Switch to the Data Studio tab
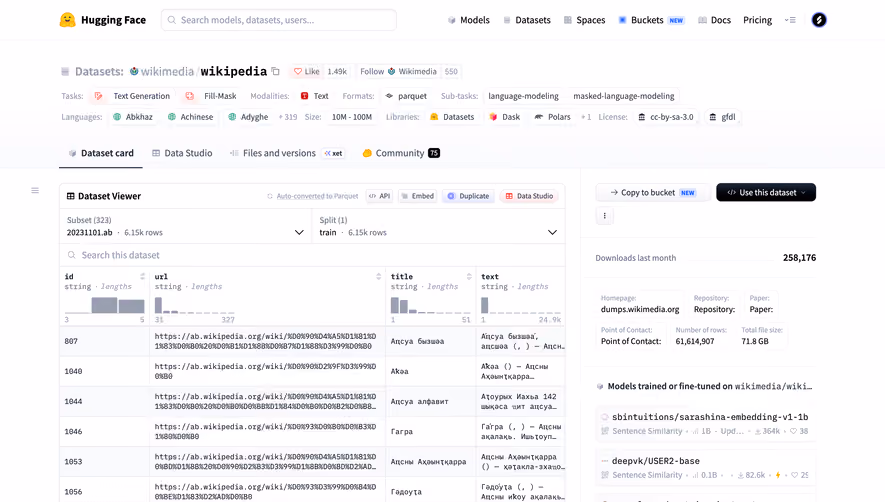 click(182, 153)
